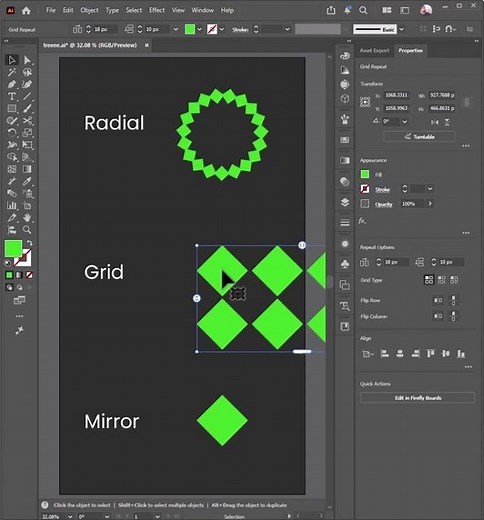Apply vertical align top in Align section

(430, 354)
